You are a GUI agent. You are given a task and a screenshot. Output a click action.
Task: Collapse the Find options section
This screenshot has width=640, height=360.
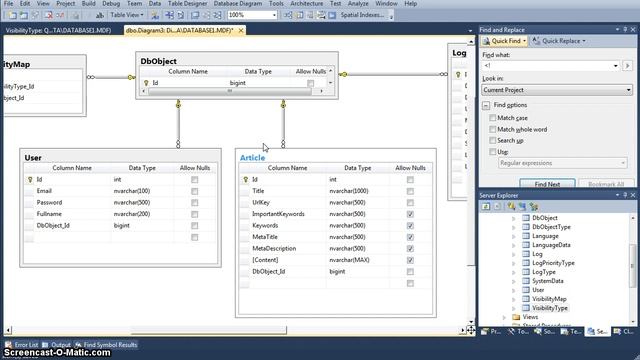[486, 105]
